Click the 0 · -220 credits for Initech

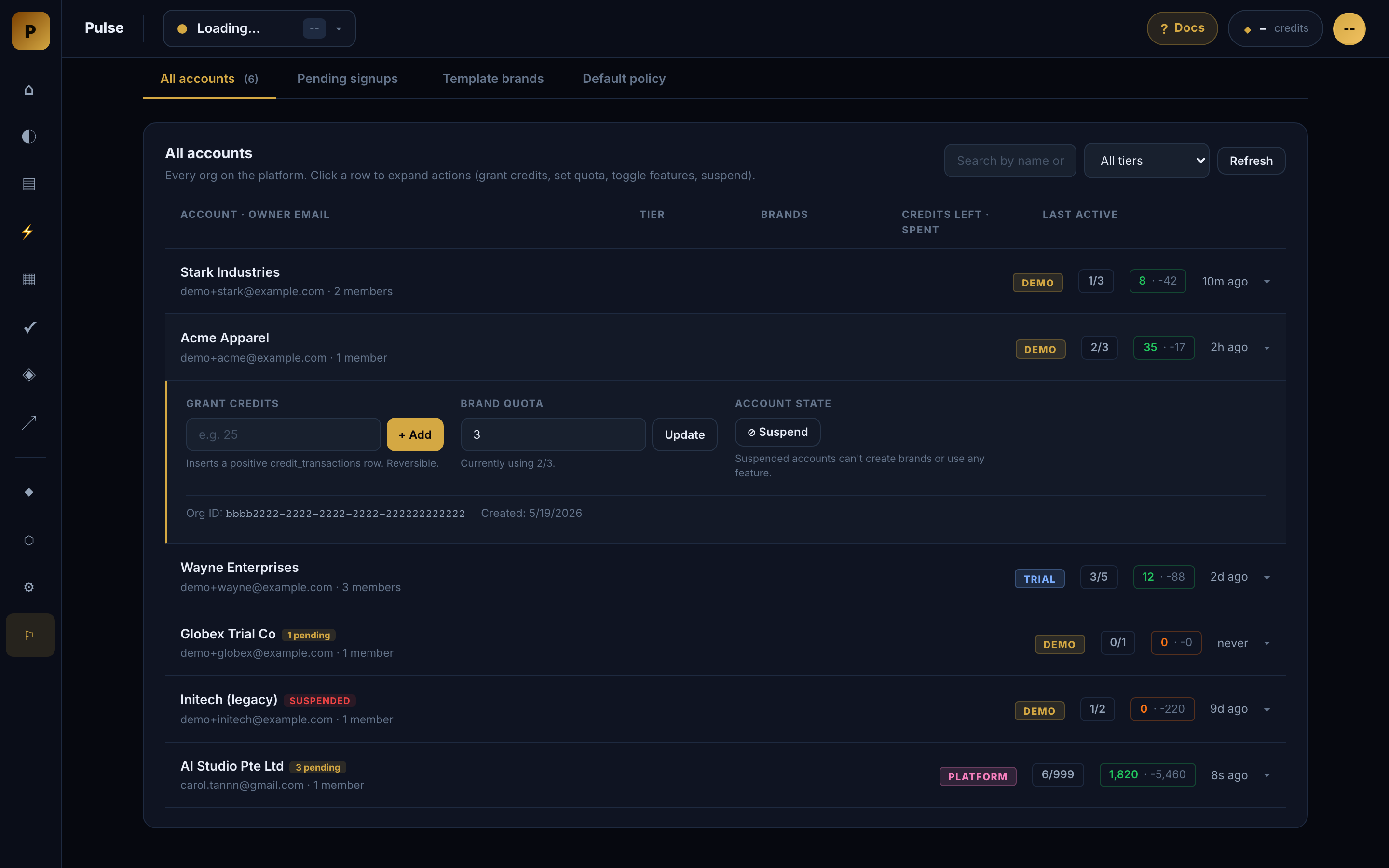1162,709
